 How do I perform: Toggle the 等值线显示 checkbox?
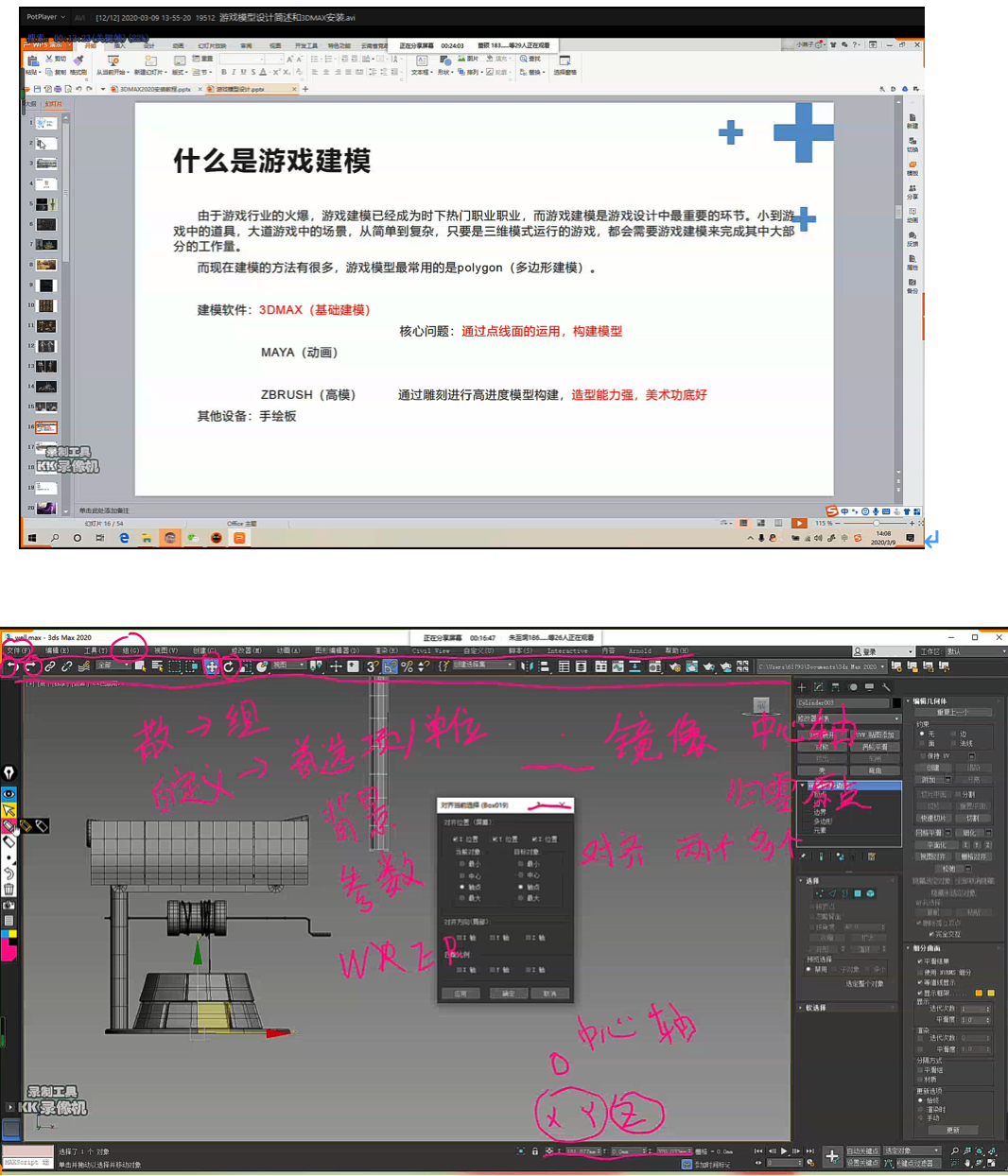click(x=936, y=982)
